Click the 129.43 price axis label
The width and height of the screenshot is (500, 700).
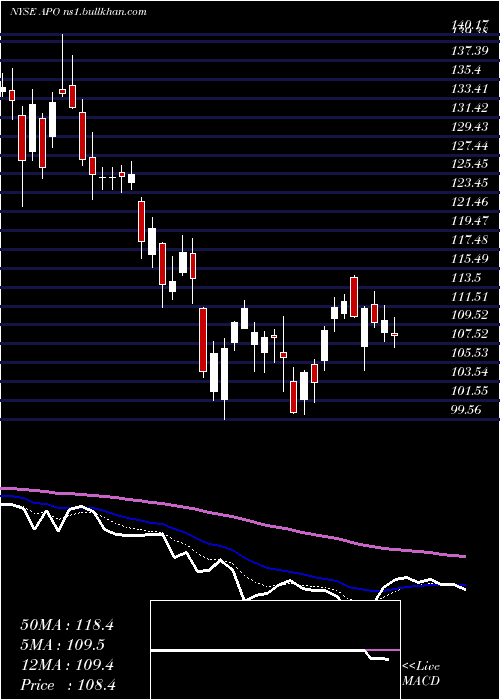point(469,127)
